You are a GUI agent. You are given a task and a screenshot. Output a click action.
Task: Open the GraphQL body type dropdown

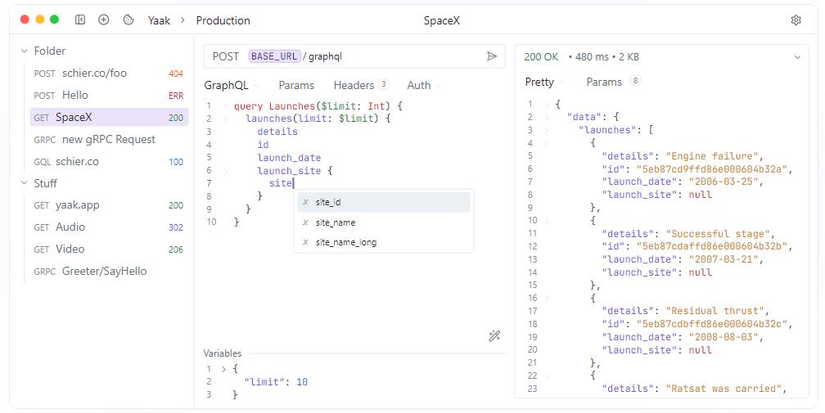click(x=231, y=85)
